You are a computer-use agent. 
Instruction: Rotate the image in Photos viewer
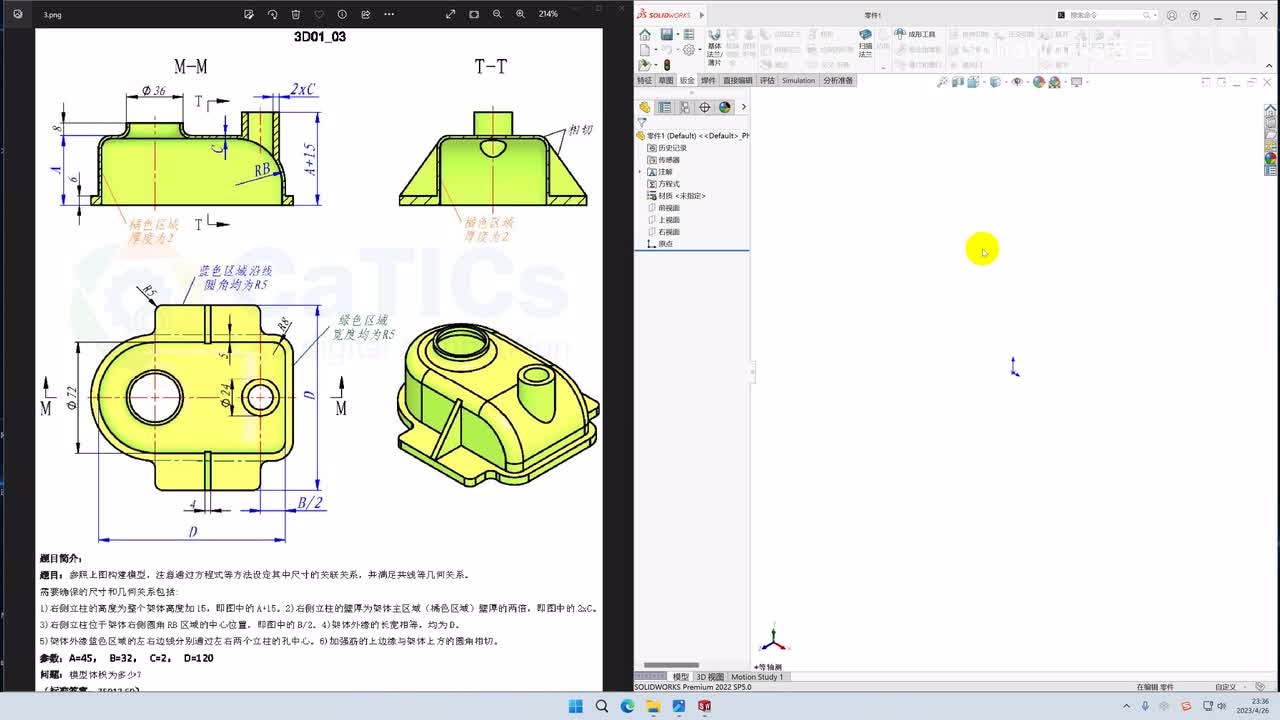point(272,14)
